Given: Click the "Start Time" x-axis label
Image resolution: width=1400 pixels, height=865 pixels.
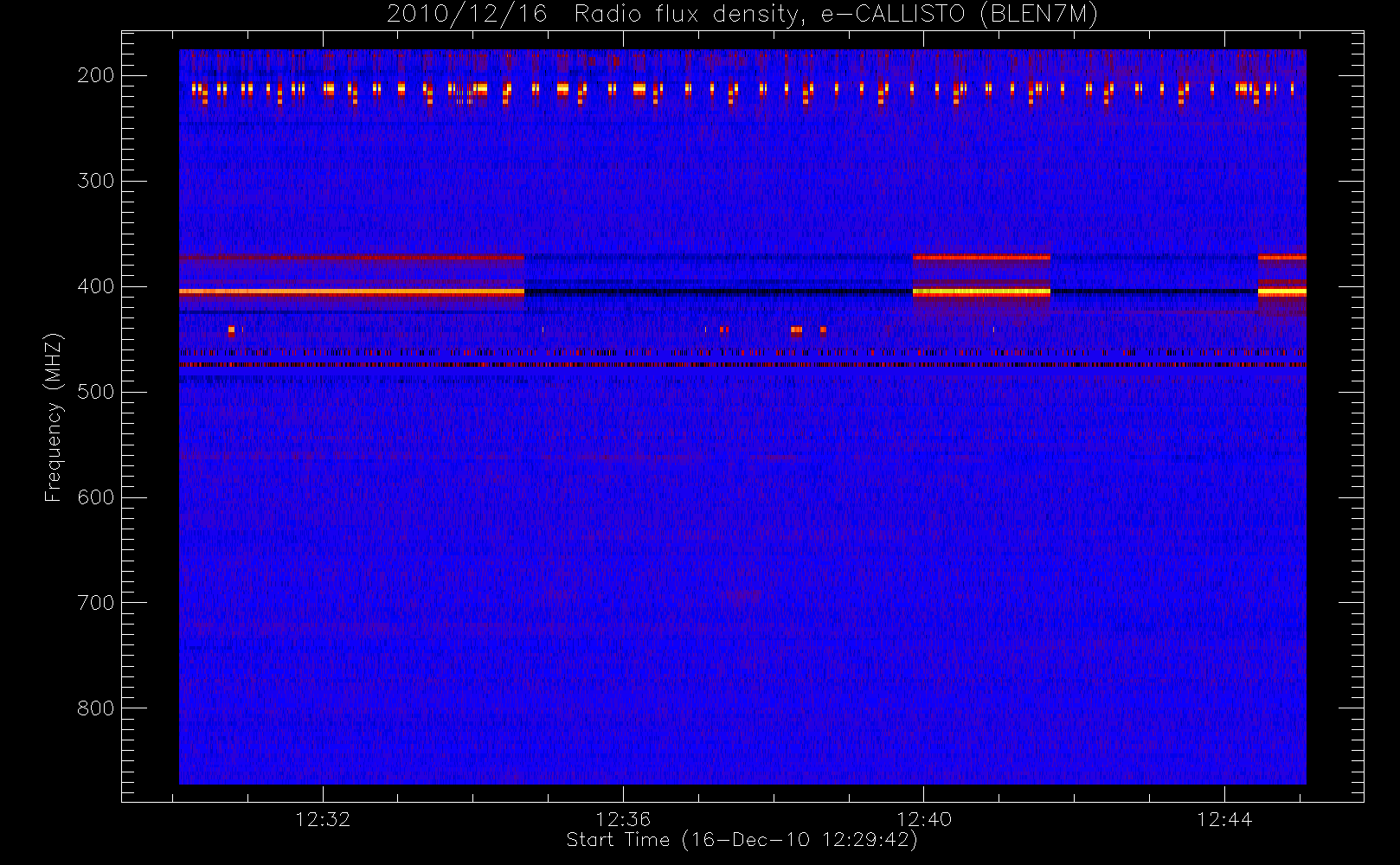Looking at the screenshot, I should click(742, 840).
